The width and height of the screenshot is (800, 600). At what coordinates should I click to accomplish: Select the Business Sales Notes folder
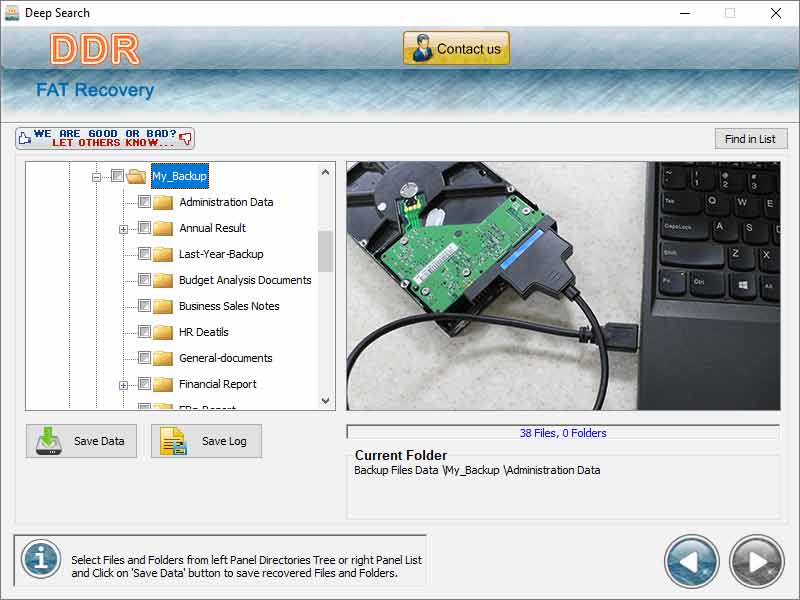click(229, 306)
